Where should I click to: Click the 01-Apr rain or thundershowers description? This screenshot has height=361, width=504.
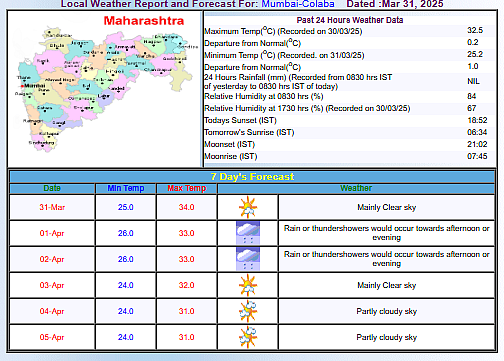tap(387, 233)
